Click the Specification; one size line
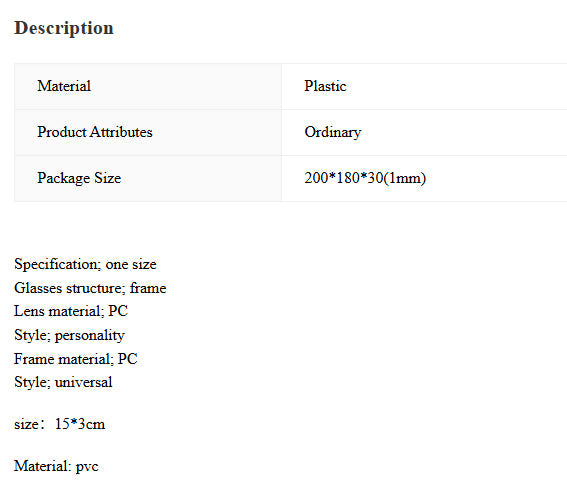 [x=85, y=264]
